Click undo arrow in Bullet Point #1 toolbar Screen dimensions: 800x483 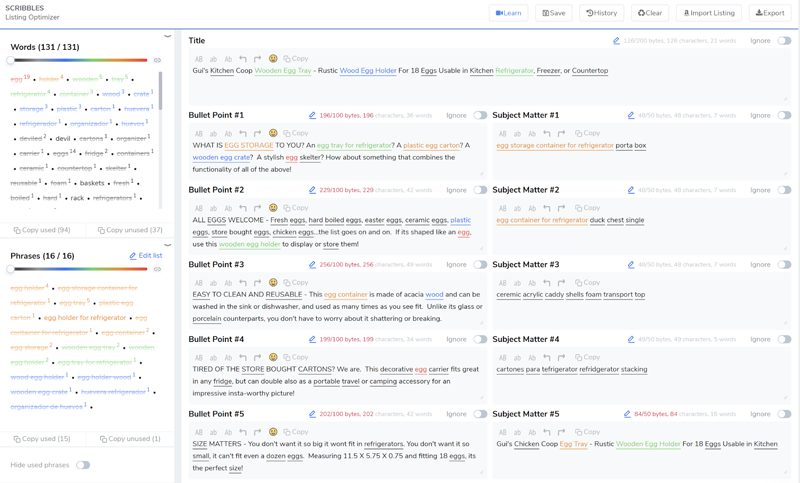(x=243, y=134)
